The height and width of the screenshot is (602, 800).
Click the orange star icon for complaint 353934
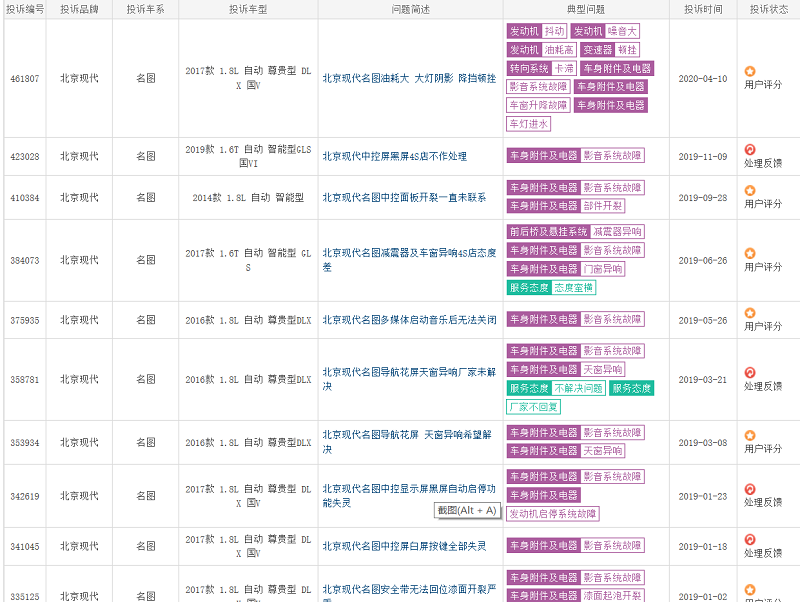click(750, 436)
